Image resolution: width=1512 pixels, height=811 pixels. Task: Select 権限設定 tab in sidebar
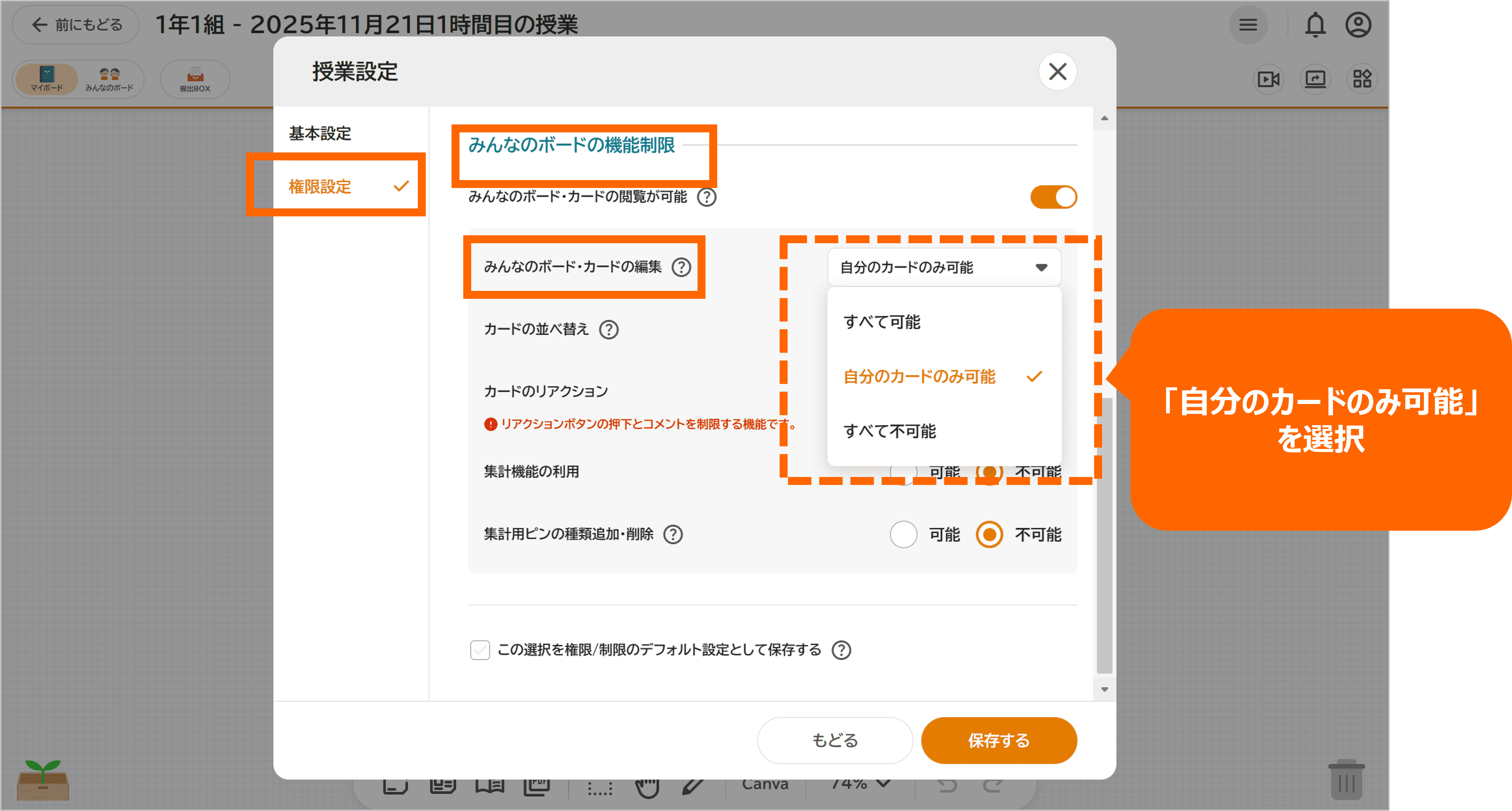tap(320, 186)
